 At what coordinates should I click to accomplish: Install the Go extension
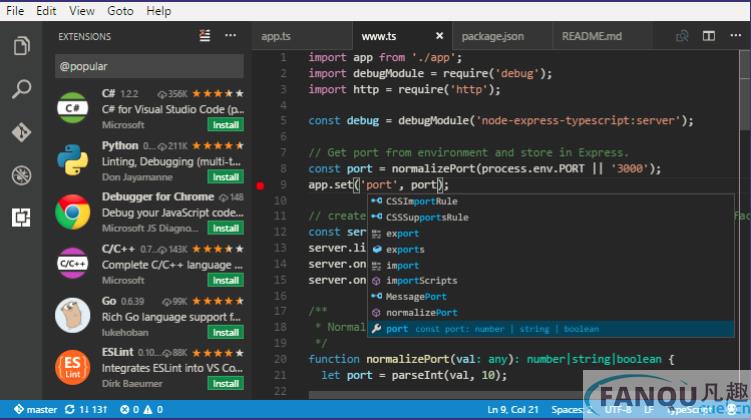click(x=226, y=332)
